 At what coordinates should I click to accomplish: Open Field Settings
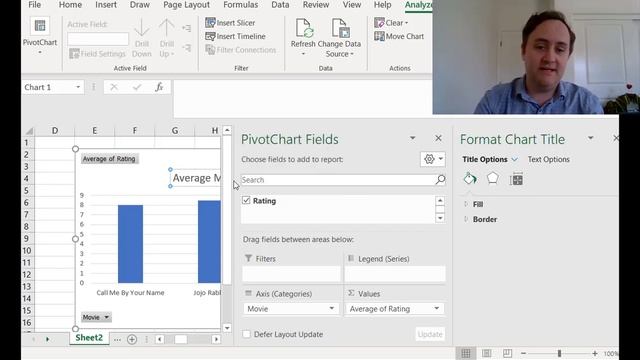click(x=97, y=54)
